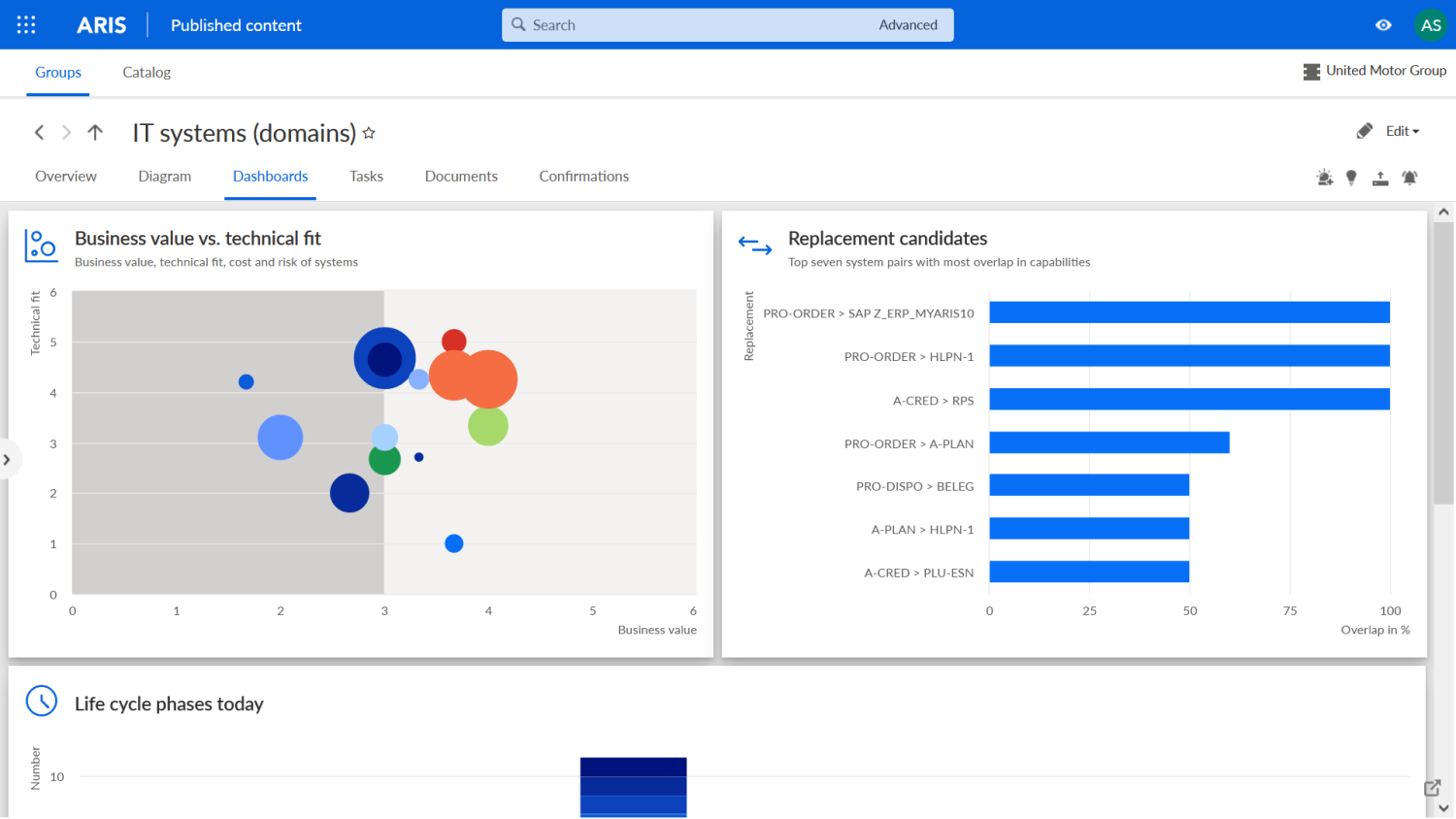Viewport: 1456px width, 819px height.
Task: Click the up arrow to go to parent group
Action: (94, 132)
